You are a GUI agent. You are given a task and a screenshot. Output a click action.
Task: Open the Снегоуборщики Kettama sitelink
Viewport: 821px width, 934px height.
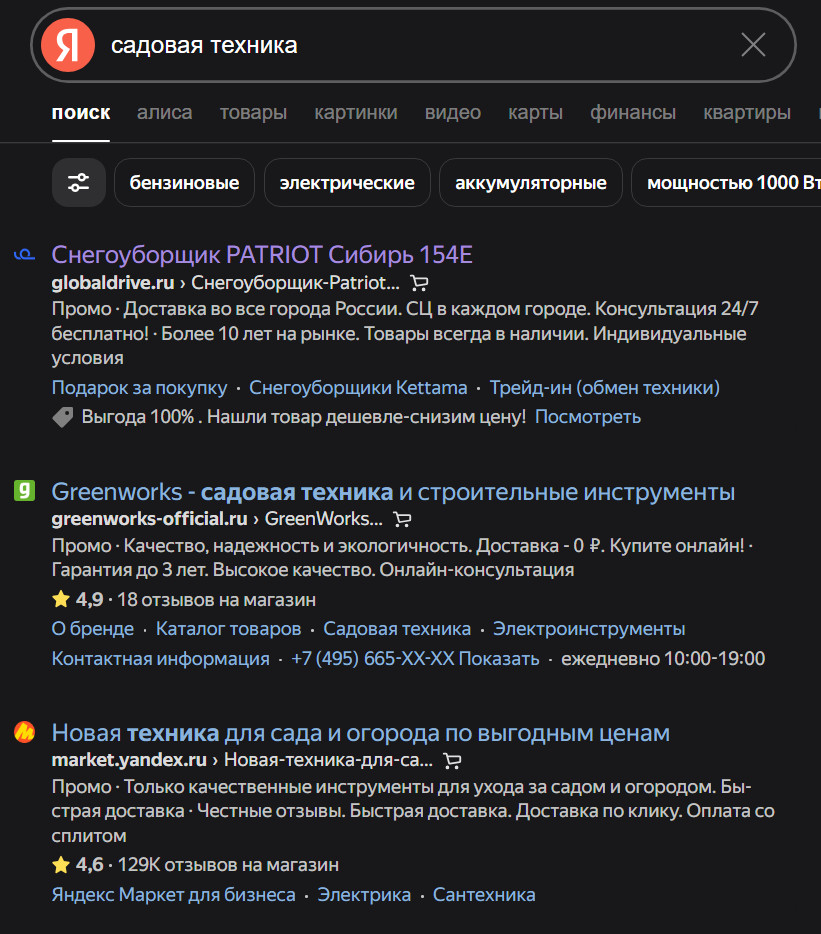pos(358,388)
